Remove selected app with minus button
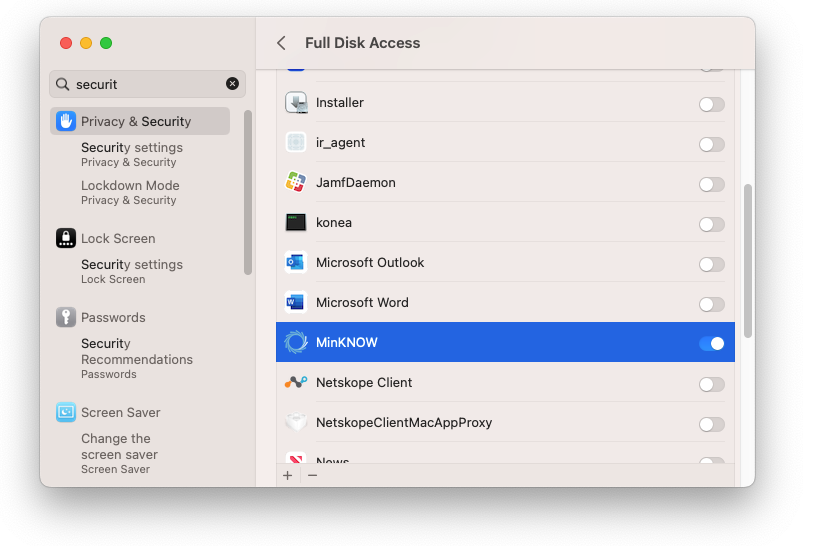The width and height of the screenshot is (821, 546). click(312, 475)
